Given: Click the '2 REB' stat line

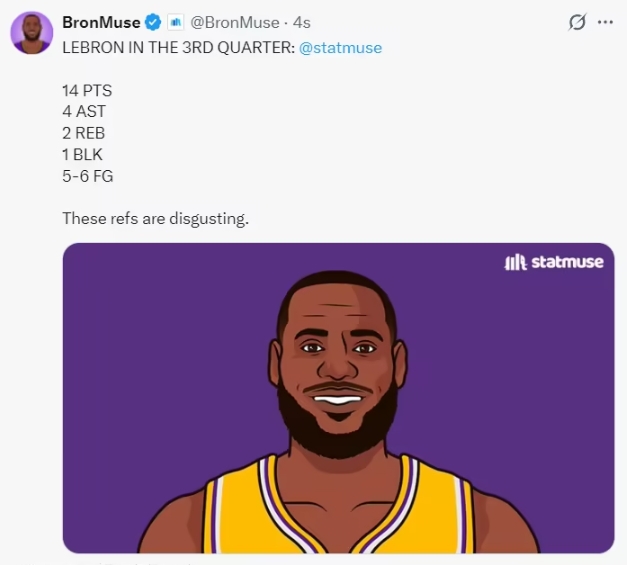Looking at the screenshot, I should pyautogui.click(x=83, y=133).
